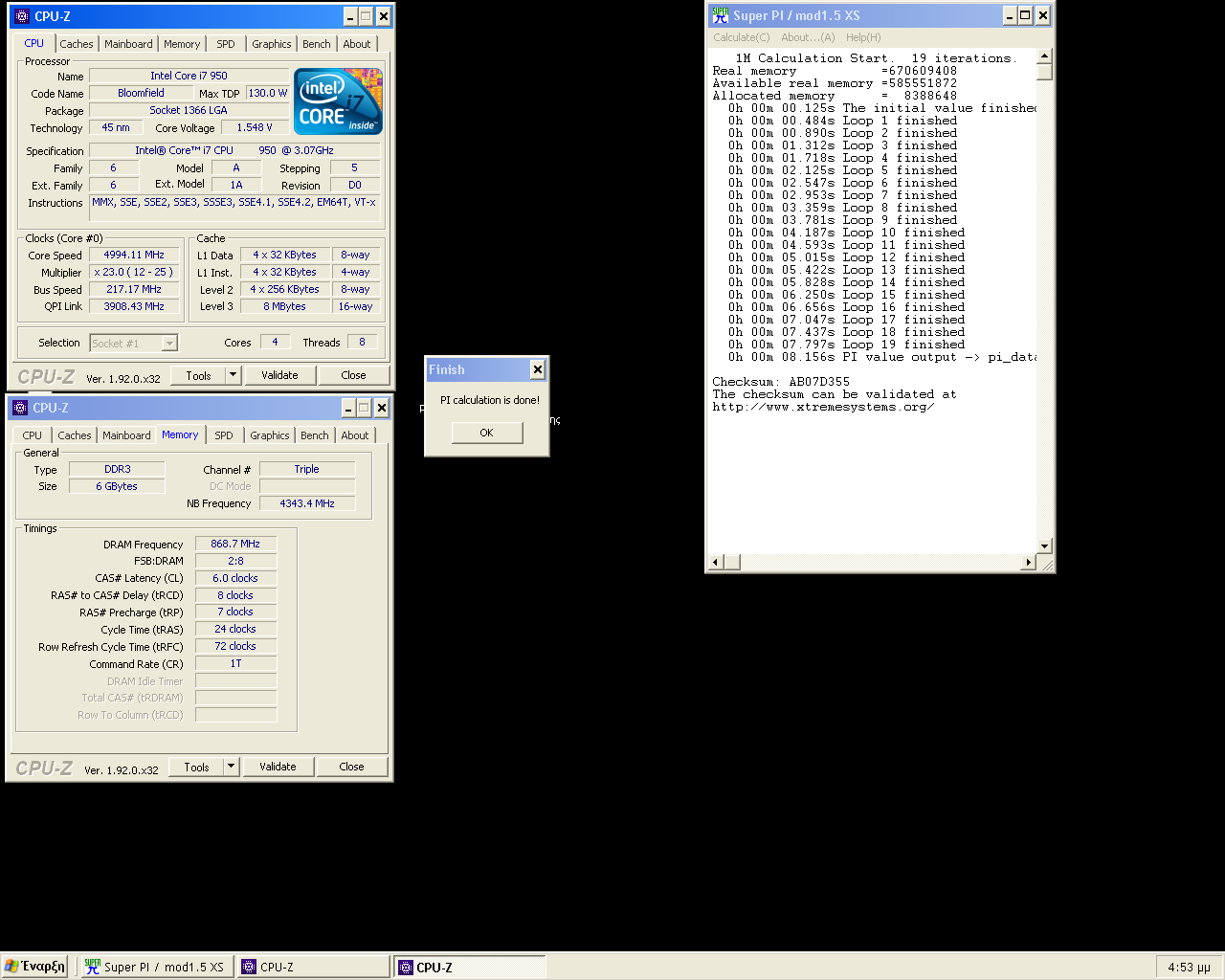Click the Checksum AB07D355 line in Super PI
This screenshot has height=980, width=1225.
coord(781,382)
